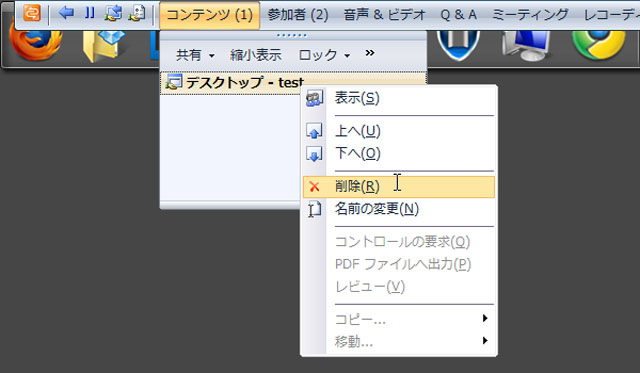640x373 pixels.
Task: Open the 音声 & ビデオ tab
Action: tap(384, 15)
